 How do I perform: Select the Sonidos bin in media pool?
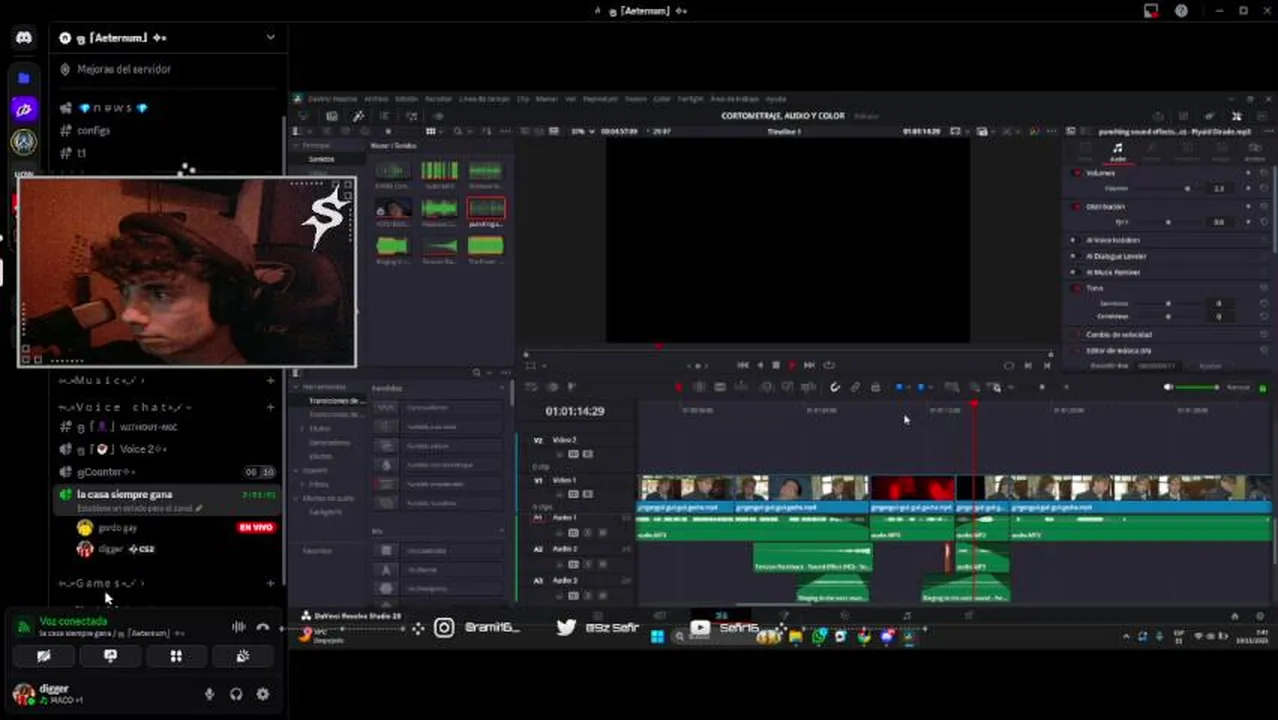point(321,159)
